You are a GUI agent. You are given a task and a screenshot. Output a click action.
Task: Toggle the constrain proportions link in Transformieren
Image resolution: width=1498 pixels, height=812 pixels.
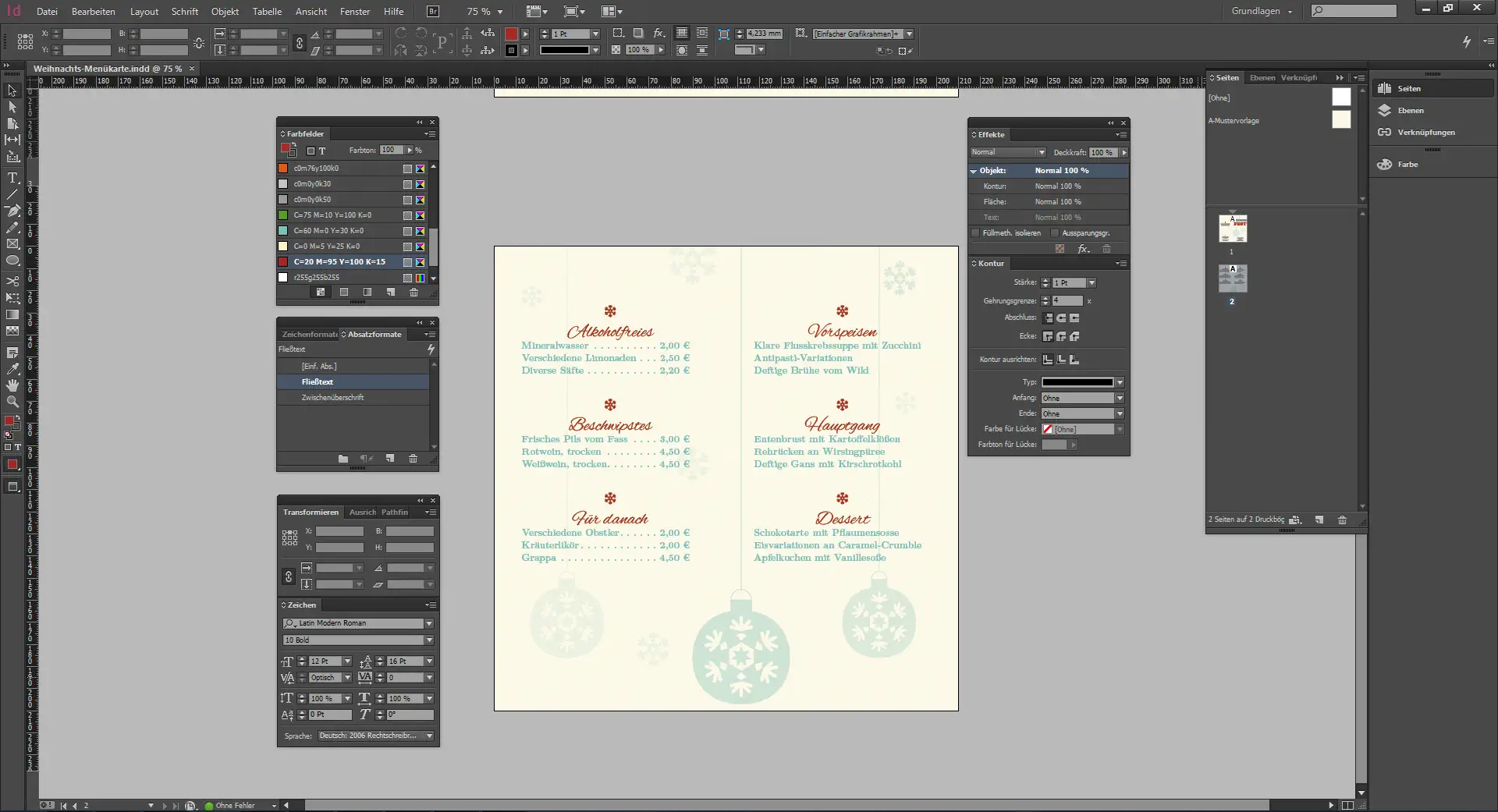click(289, 576)
